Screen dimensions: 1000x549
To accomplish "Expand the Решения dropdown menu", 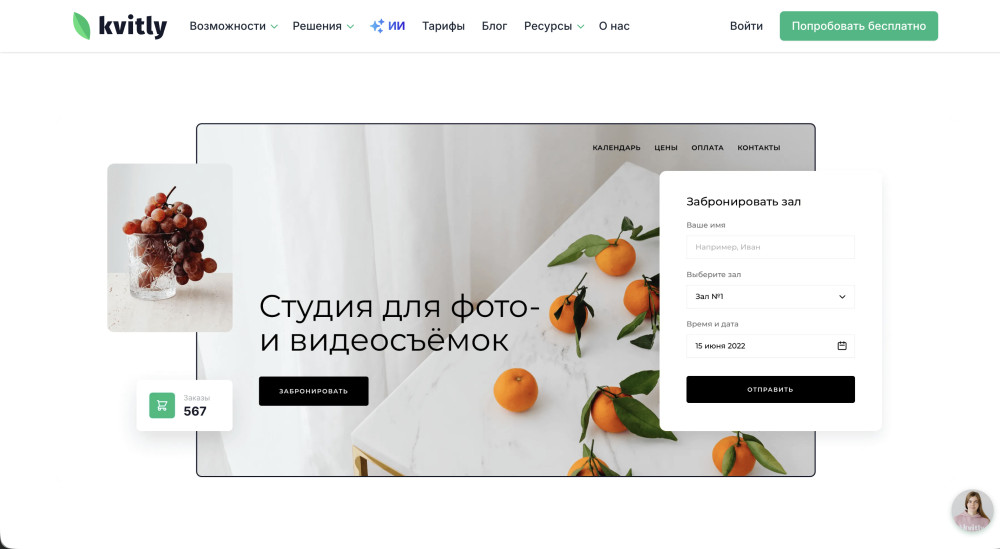I will (323, 26).
